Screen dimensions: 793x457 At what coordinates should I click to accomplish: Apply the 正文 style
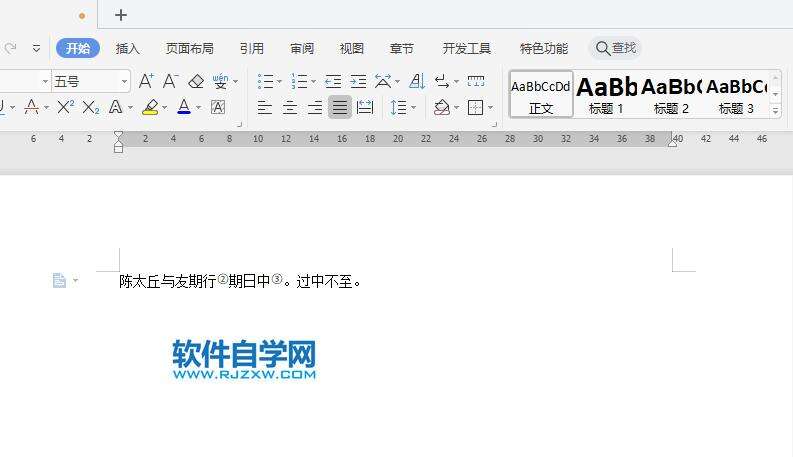[x=541, y=95]
